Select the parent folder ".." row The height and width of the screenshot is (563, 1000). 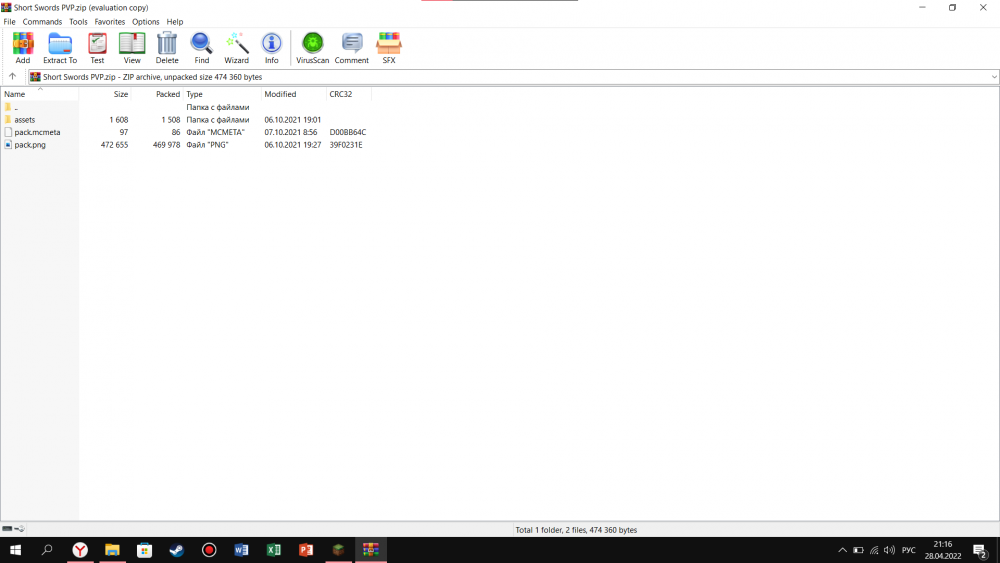[x=186, y=107]
